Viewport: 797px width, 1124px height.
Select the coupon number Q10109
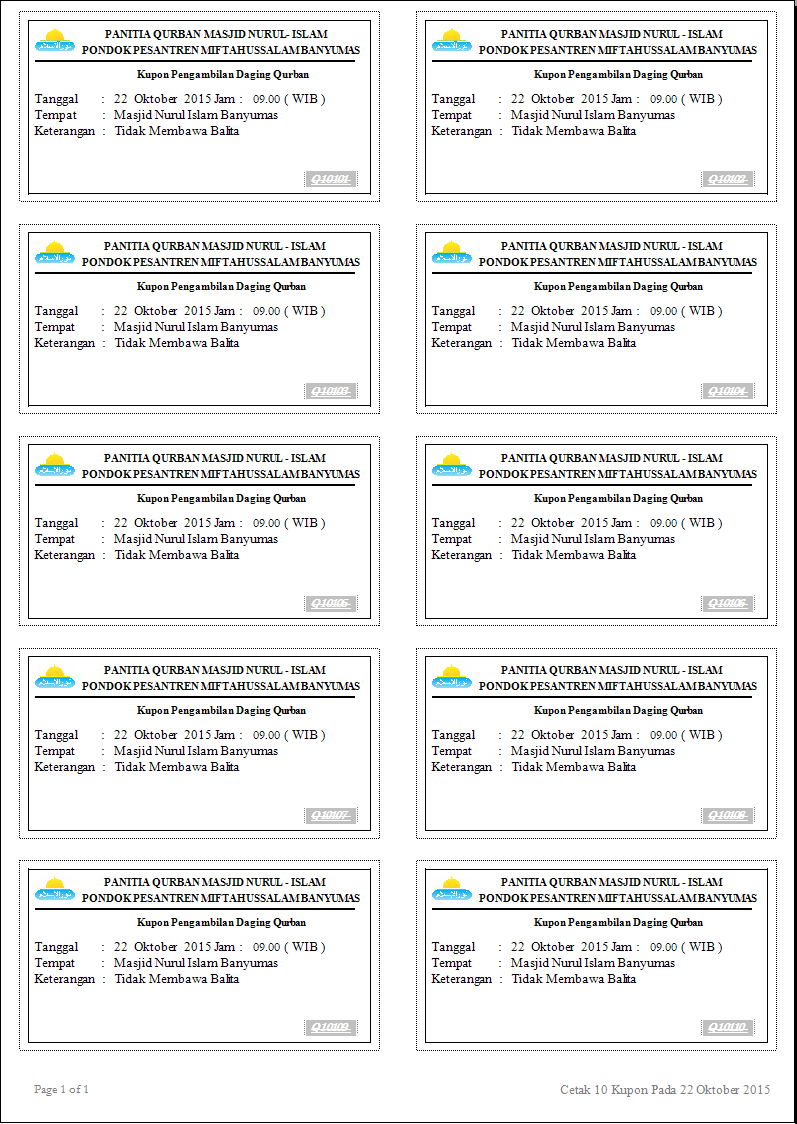point(330,1028)
